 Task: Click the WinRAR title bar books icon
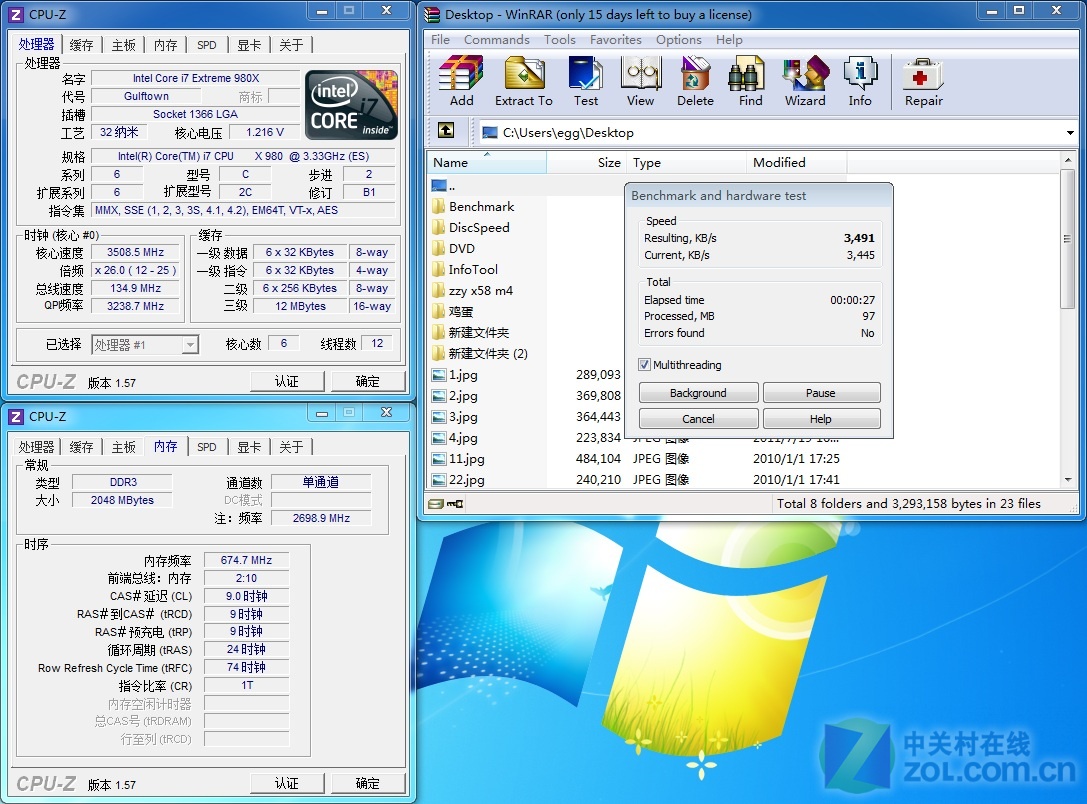click(433, 15)
